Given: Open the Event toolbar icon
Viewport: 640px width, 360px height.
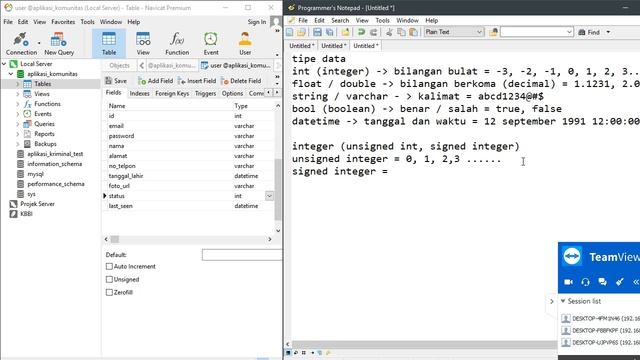Looking at the screenshot, I should point(211,44).
